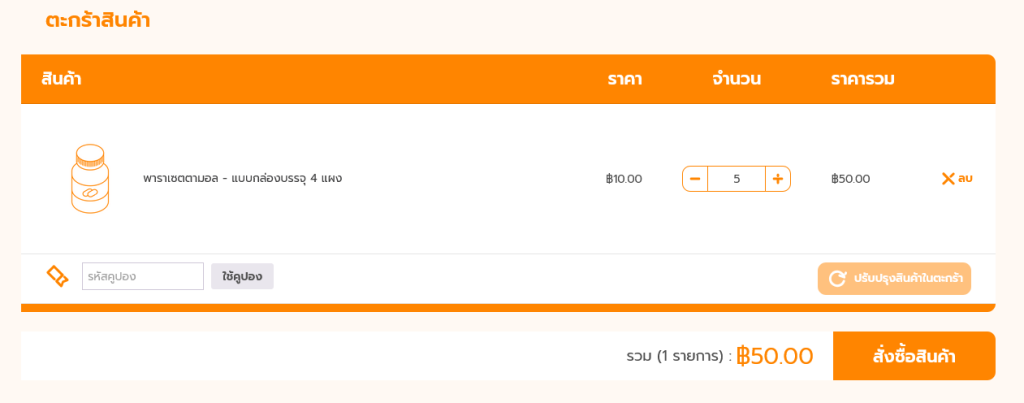Click the ตะกร้าสินค้า page heading
Viewport: 1024px width, 403px height.
coord(98,20)
